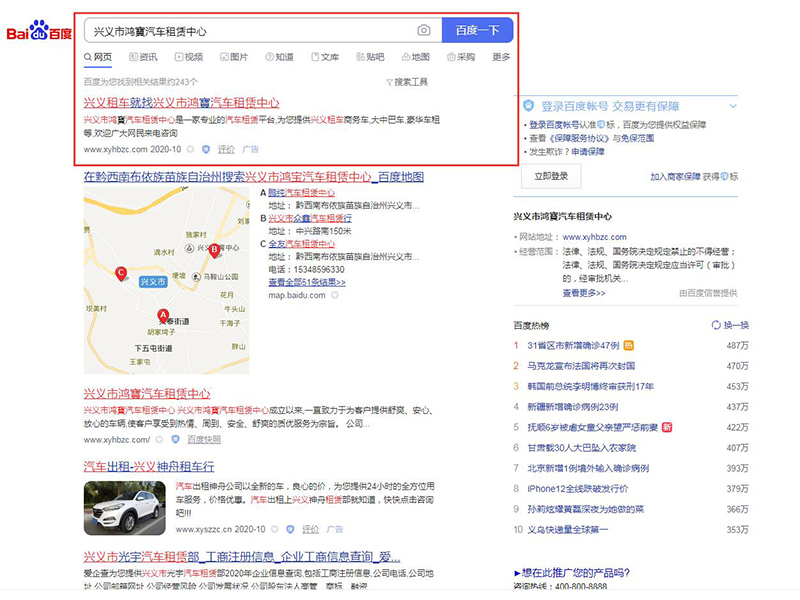Switch to the 知道 tab
The width and height of the screenshot is (800, 600).
[x=280, y=57]
